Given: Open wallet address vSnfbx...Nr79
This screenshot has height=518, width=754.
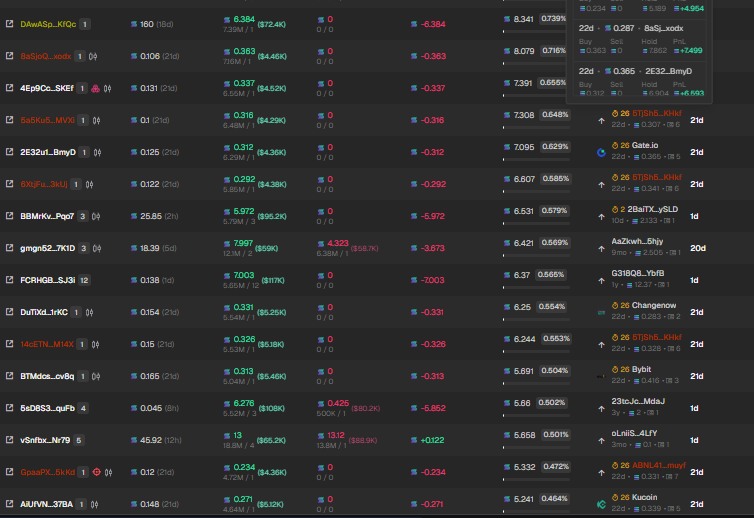Looking at the screenshot, I should click(45, 440).
